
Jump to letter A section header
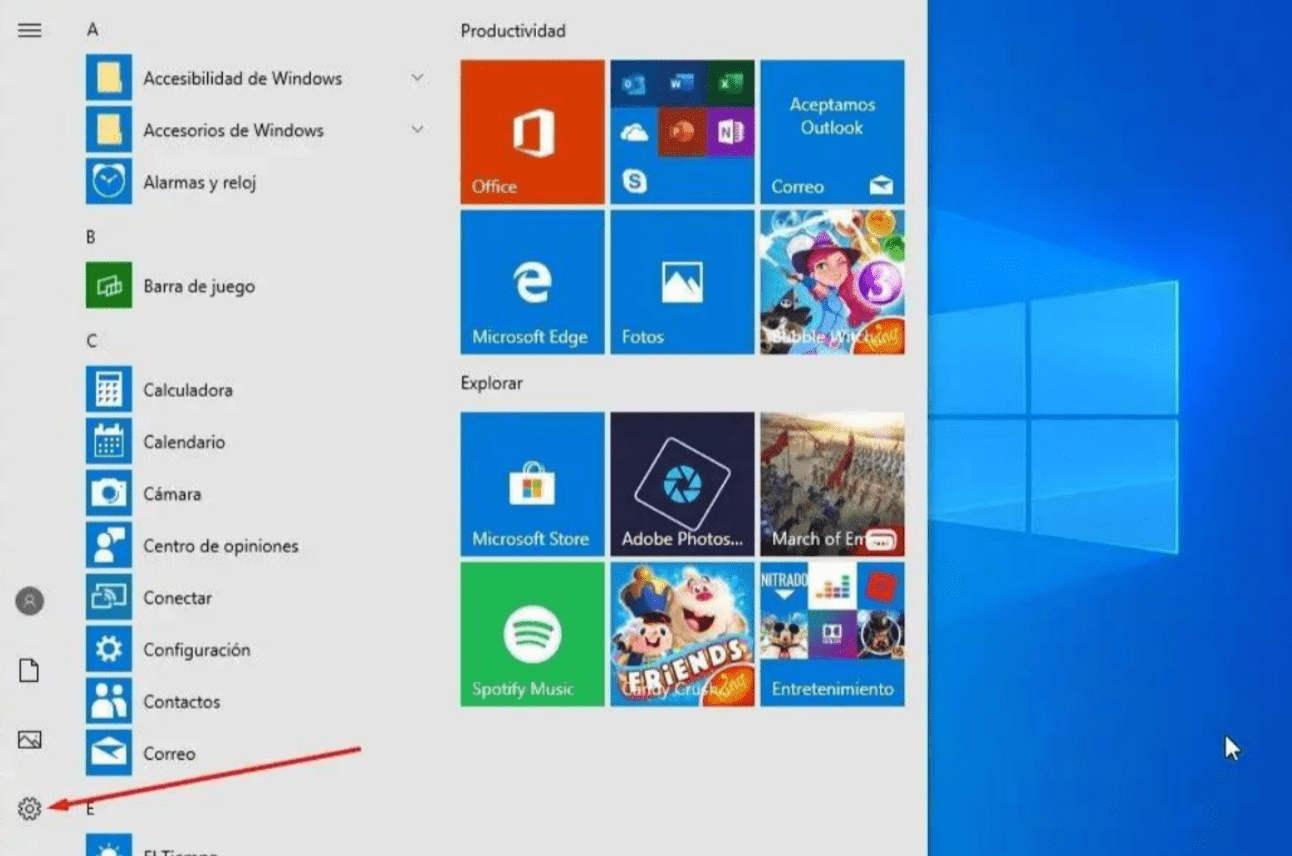(92, 30)
